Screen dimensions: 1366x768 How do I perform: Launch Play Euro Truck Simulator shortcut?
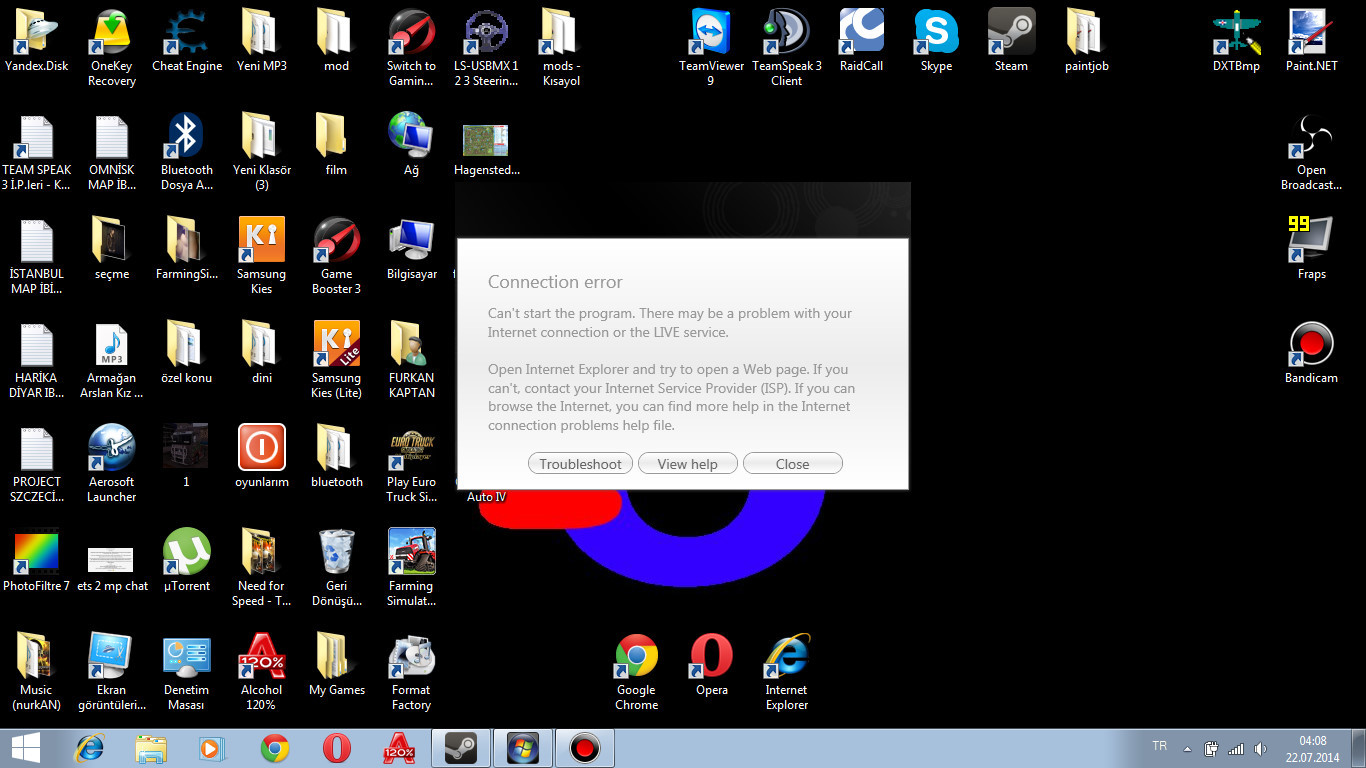click(411, 464)
